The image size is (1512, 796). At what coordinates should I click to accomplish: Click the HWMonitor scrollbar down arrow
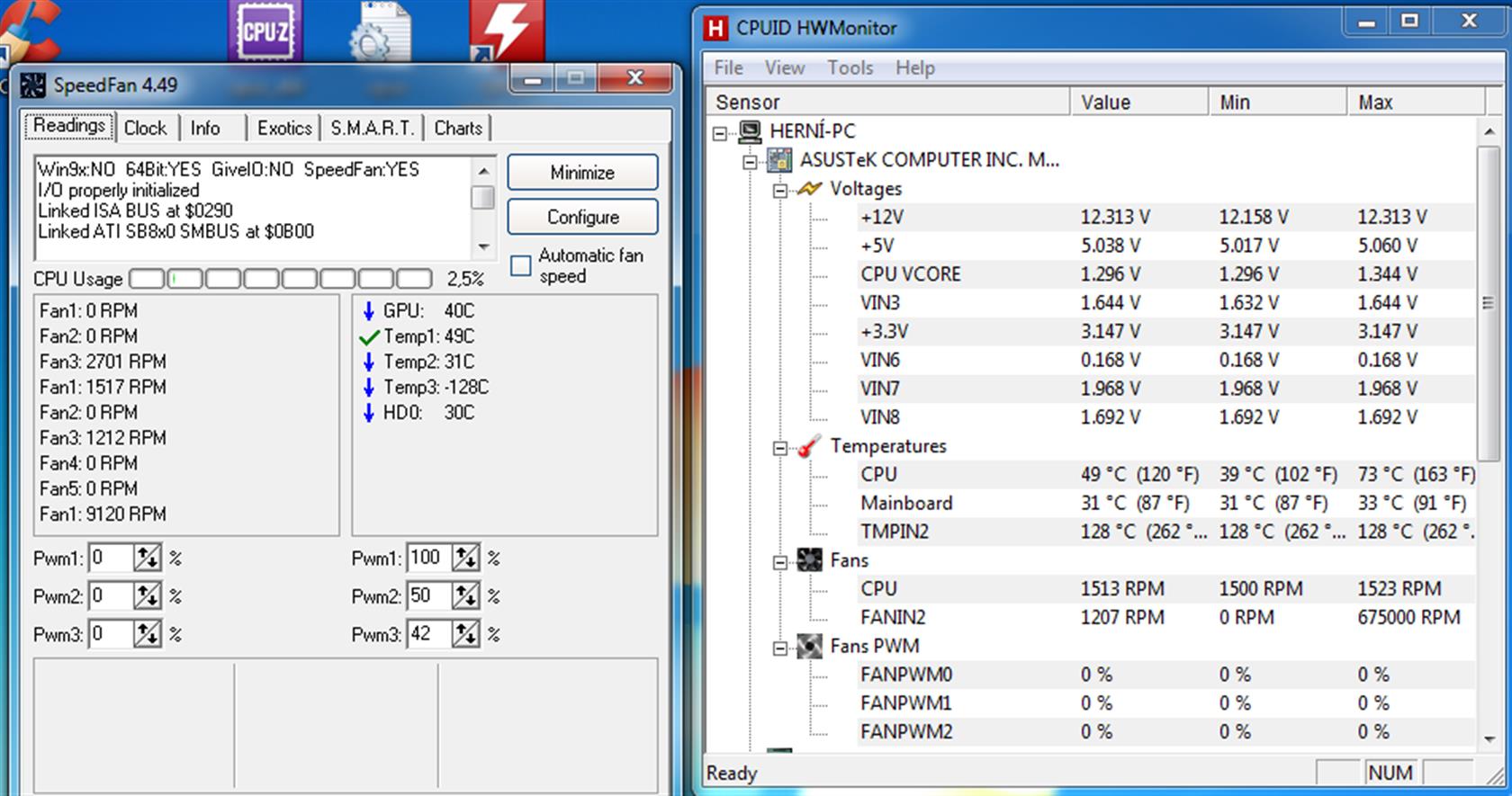[1489, 738]
